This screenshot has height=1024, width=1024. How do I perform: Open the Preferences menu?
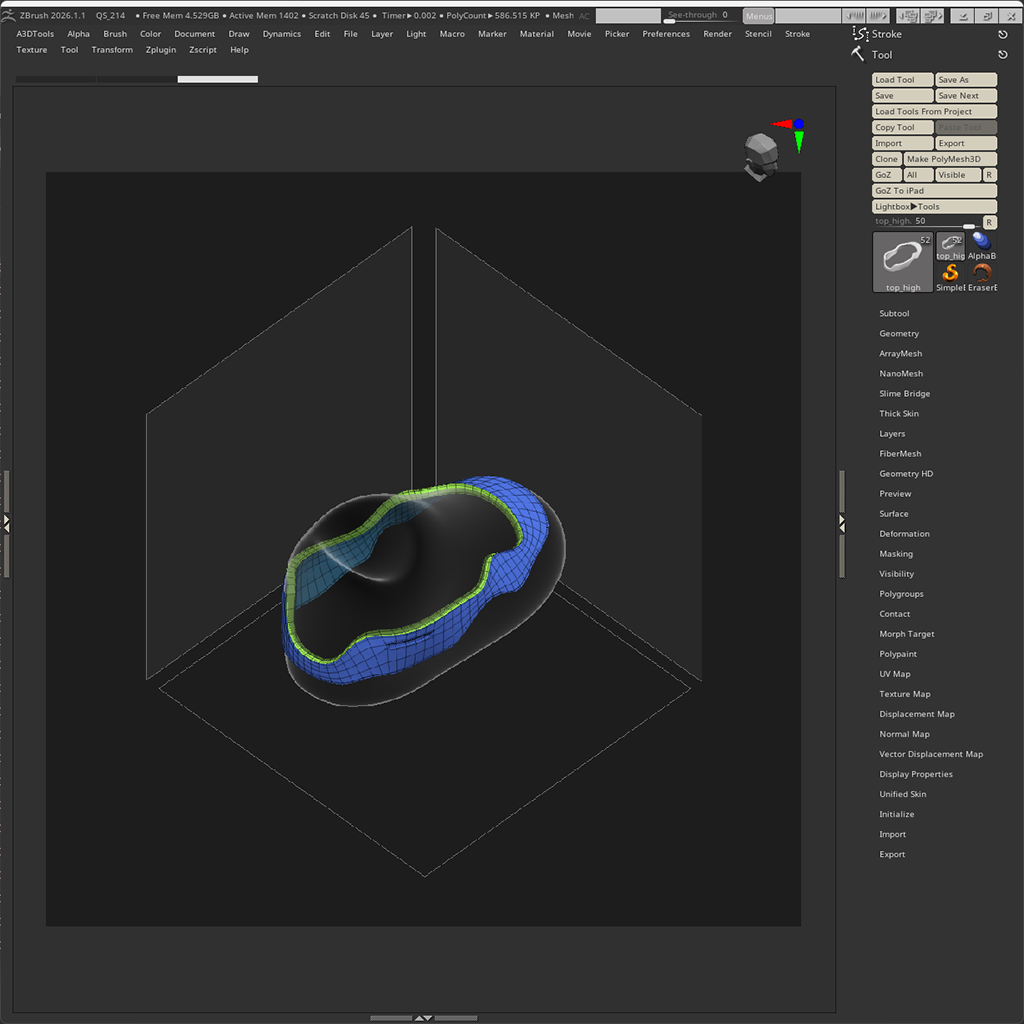(x=665, y=34)
